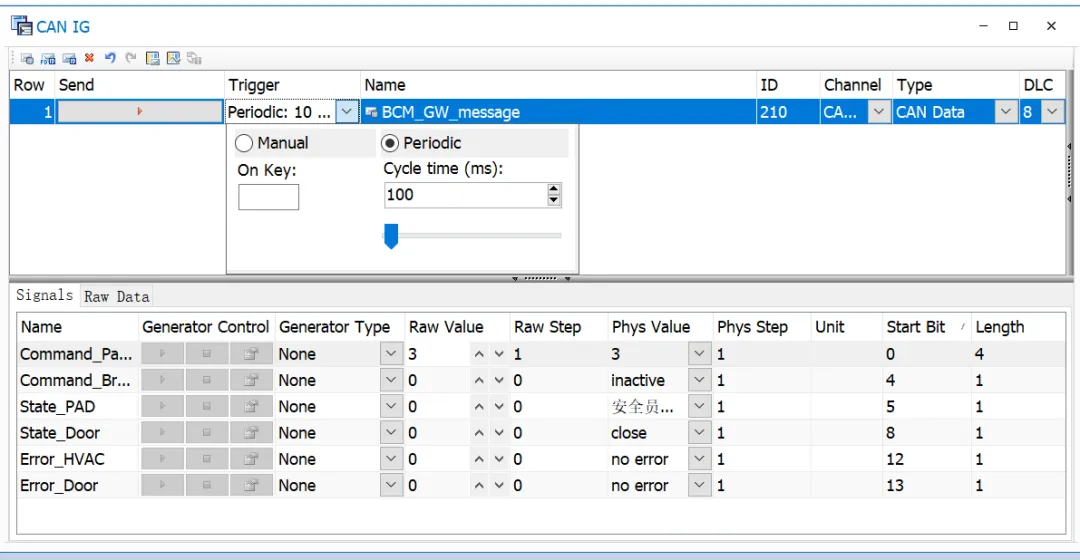1080x560 pixels.
Task: Open Generator Type dropdown for Error_Door
Action: pos(391,485)
